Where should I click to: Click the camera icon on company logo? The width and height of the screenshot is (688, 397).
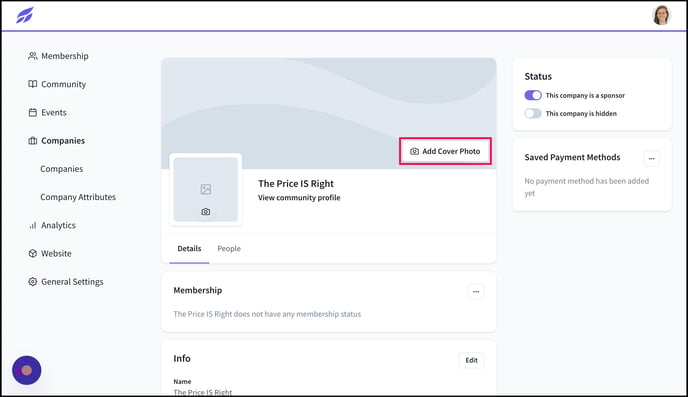[x=206, y=212]
